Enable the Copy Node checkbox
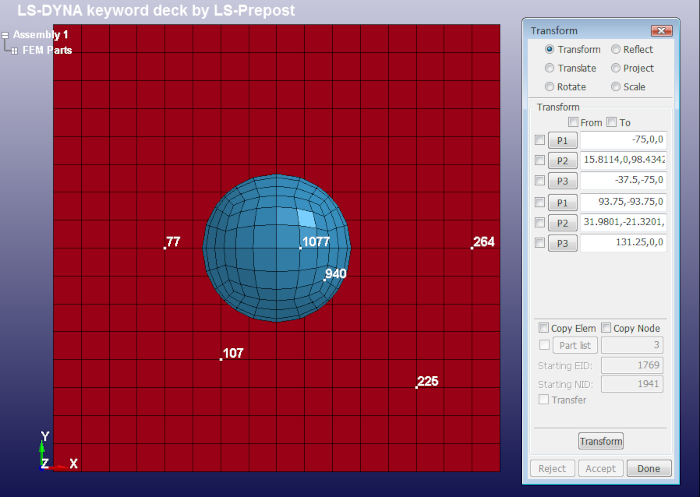700x497 pixels. pyautogui.click(x=606, y=328)
